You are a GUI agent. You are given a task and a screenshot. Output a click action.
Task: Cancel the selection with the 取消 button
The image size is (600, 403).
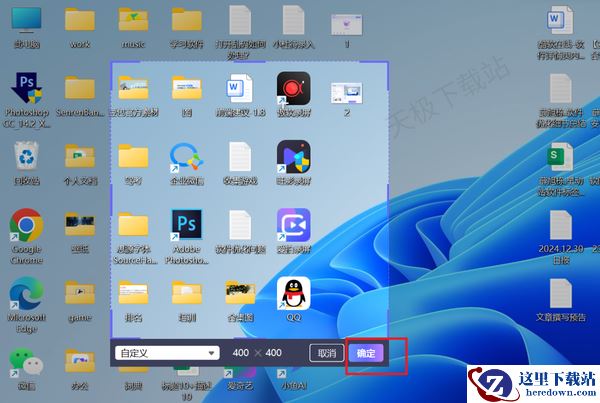326,353
